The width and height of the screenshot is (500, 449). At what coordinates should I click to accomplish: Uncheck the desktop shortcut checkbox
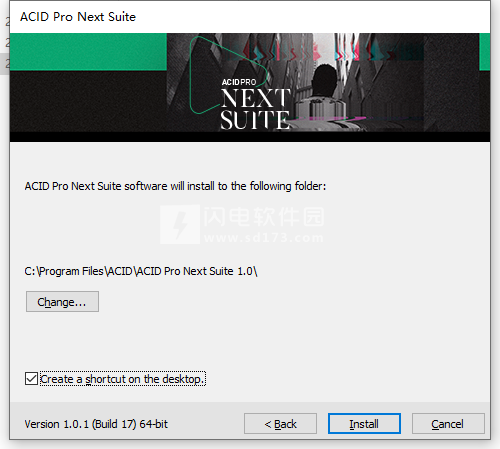point(31,379)
